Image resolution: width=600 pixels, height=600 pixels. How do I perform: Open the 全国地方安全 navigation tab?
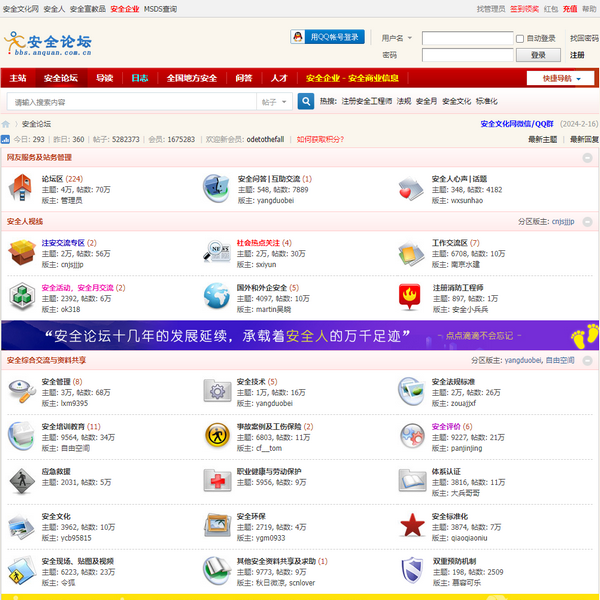[191, 78]
